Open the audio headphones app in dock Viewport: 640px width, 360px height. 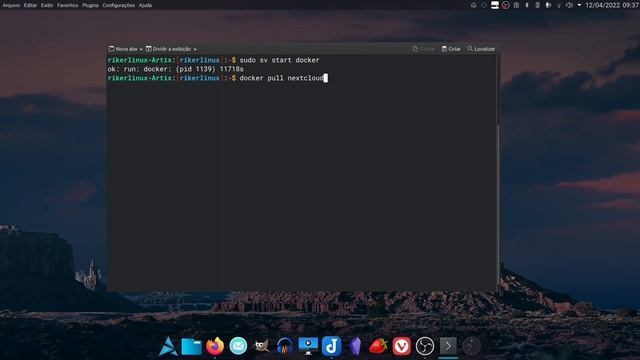[285, 346]
